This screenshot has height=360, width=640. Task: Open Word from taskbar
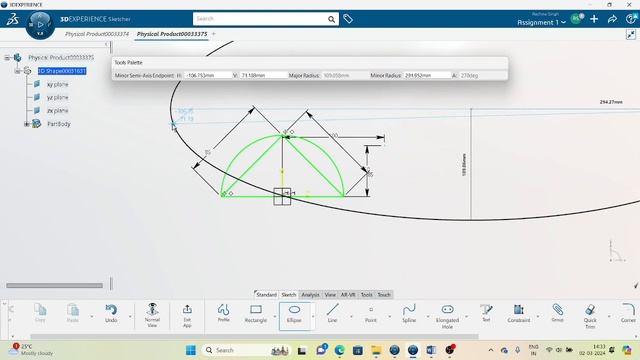coord(431,350)
